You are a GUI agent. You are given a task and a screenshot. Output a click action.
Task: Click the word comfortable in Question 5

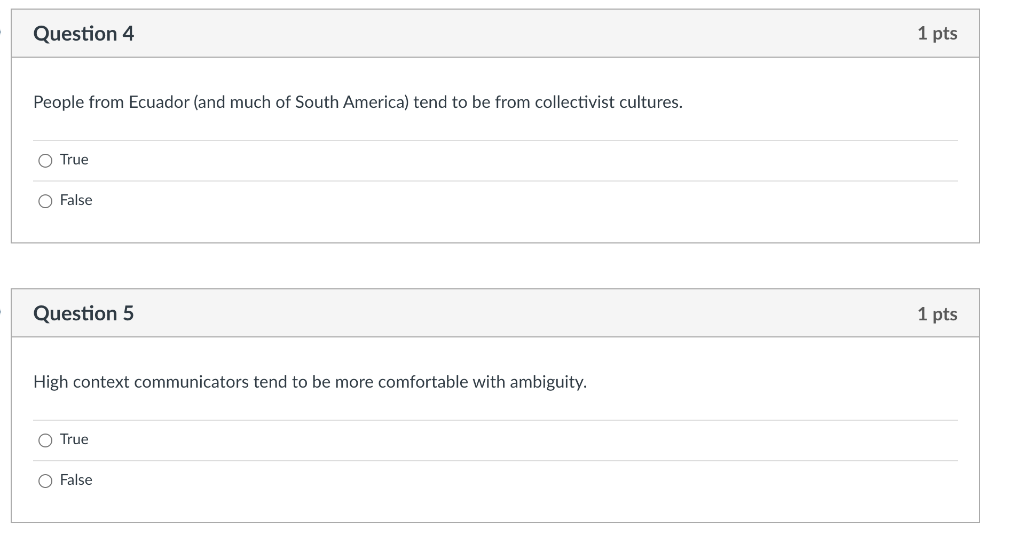click(x=420, y=382)
